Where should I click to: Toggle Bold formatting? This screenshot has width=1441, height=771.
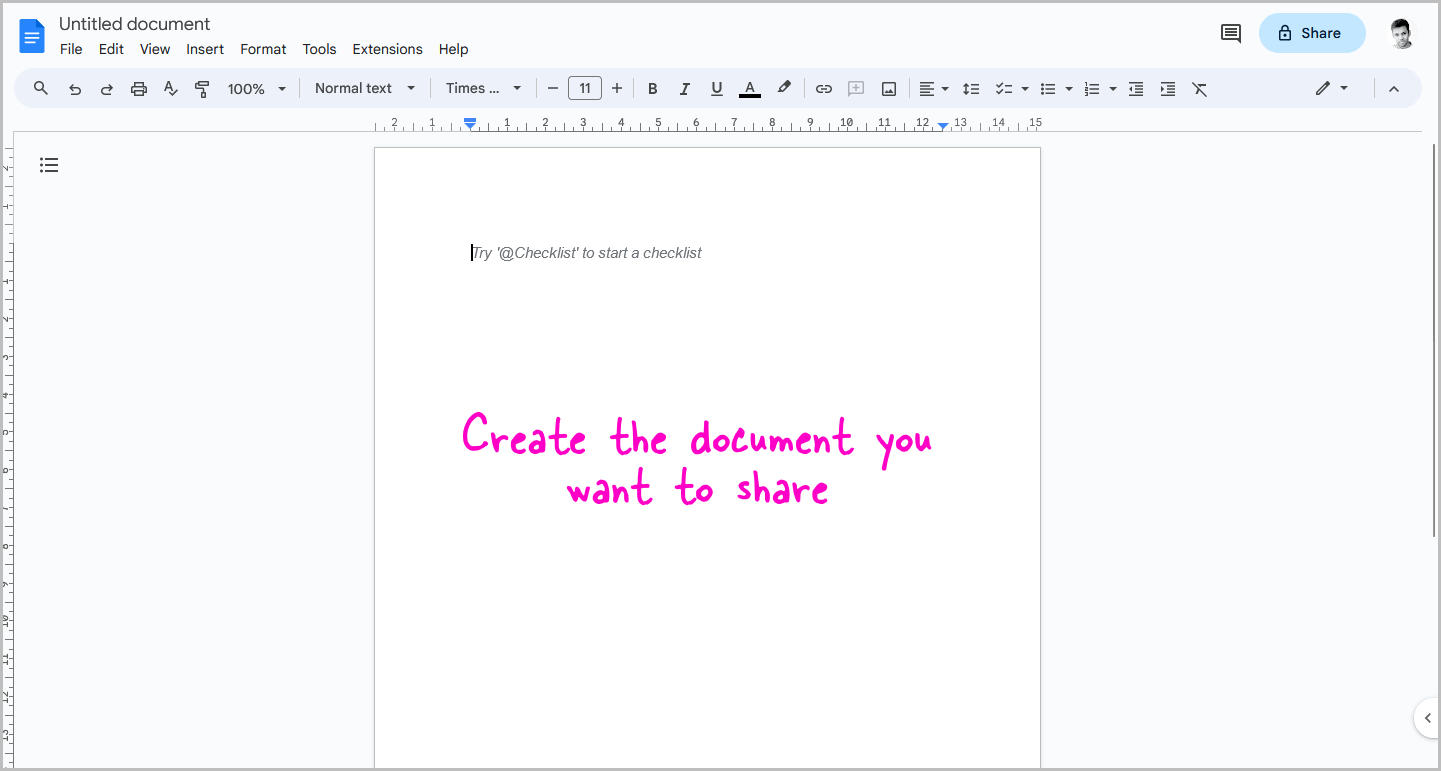click(653, 89)
